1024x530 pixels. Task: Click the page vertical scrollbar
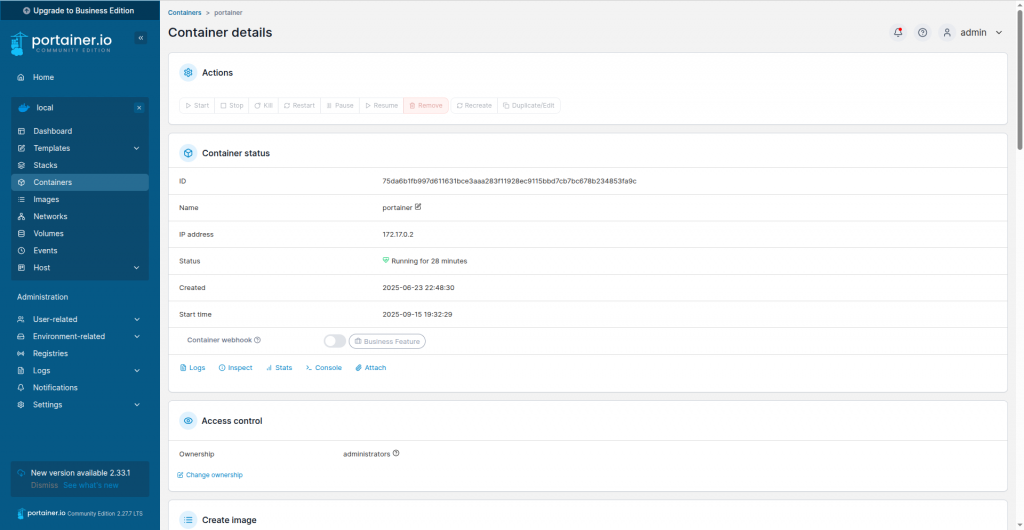[x=1019, y=78]
